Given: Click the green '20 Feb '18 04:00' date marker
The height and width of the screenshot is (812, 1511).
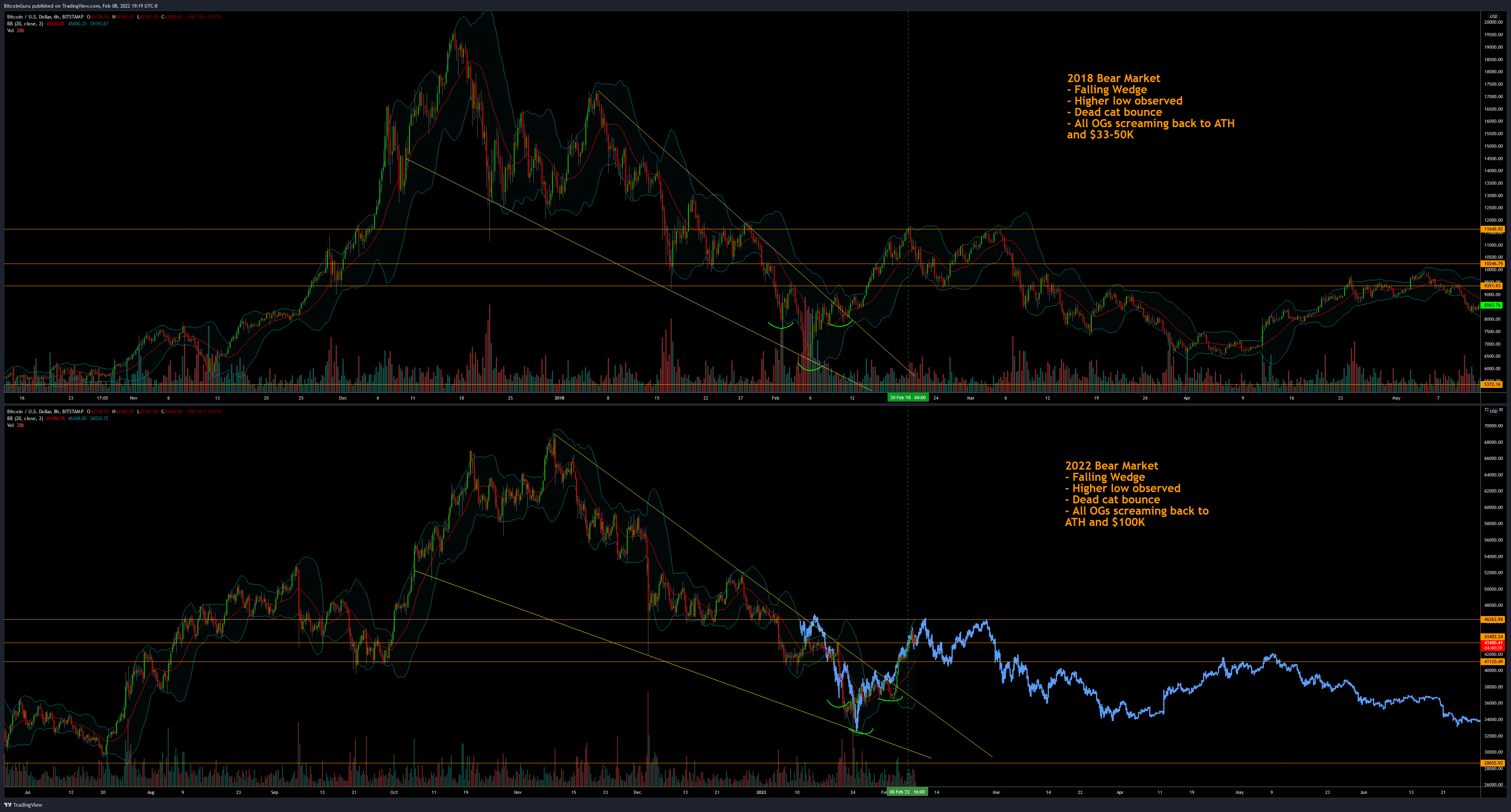Looking at the screenshot, I should tap(908, 398).
